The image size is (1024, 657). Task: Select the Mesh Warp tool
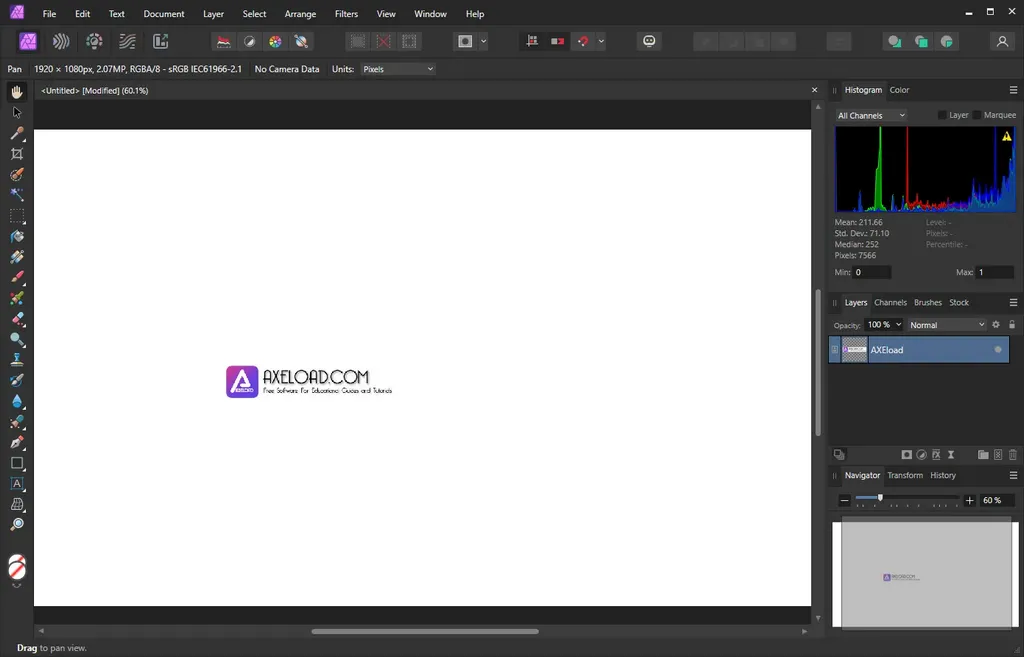[17, 504]
